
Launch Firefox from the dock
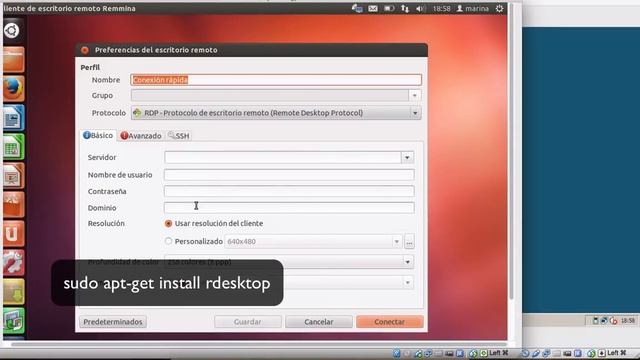[x=13, y=89]
